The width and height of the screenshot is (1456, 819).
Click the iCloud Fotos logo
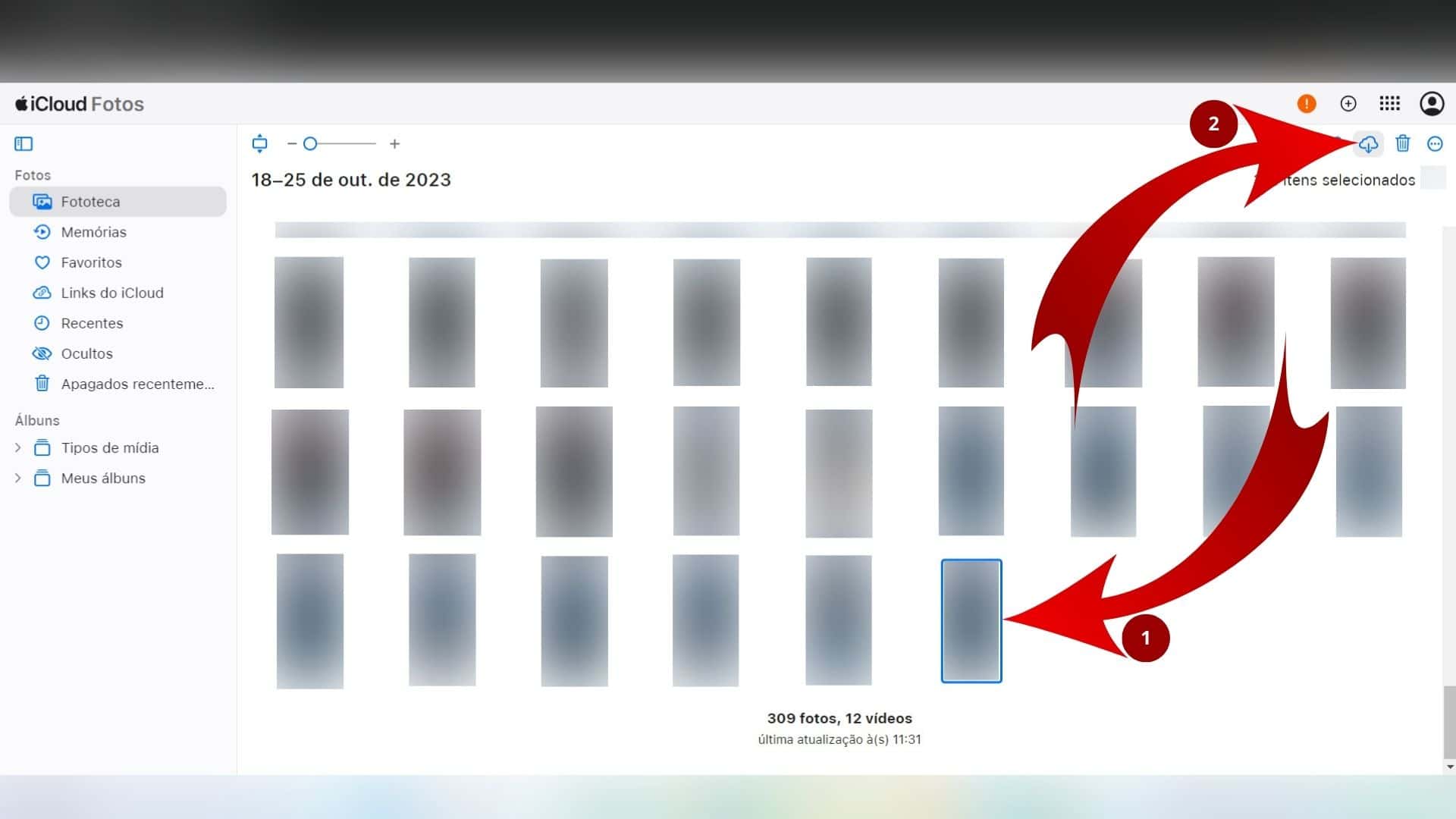tap(80, 104)
